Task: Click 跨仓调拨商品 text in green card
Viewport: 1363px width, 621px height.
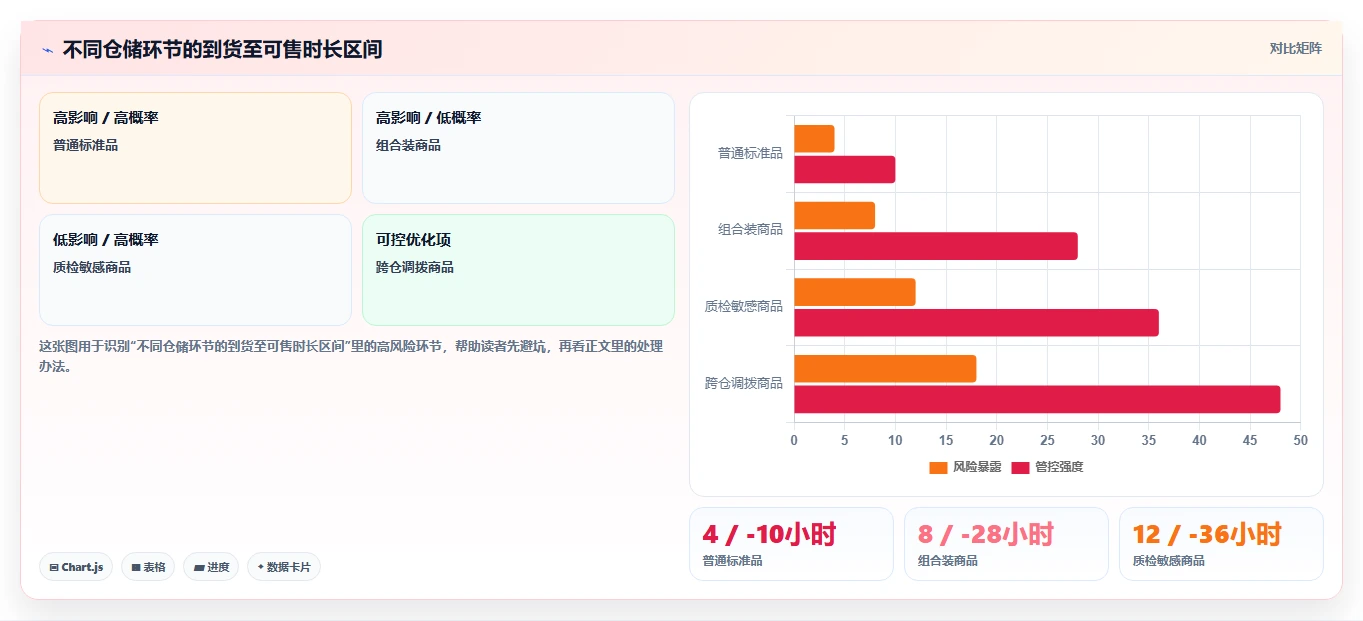Action: [x=415, y=267]
